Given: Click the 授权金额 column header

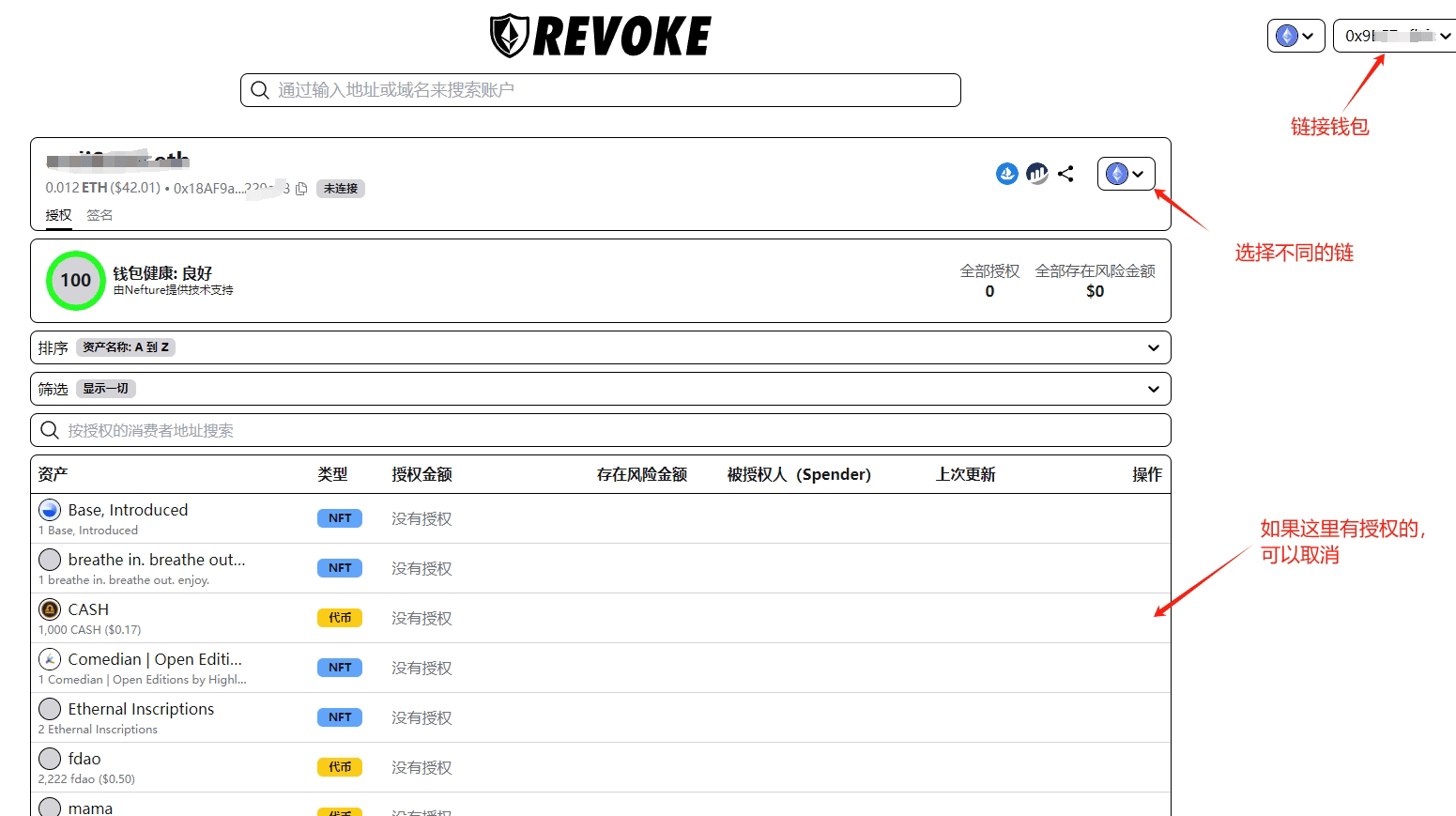Looking at the screenshot, I should [x=422, y=474].
